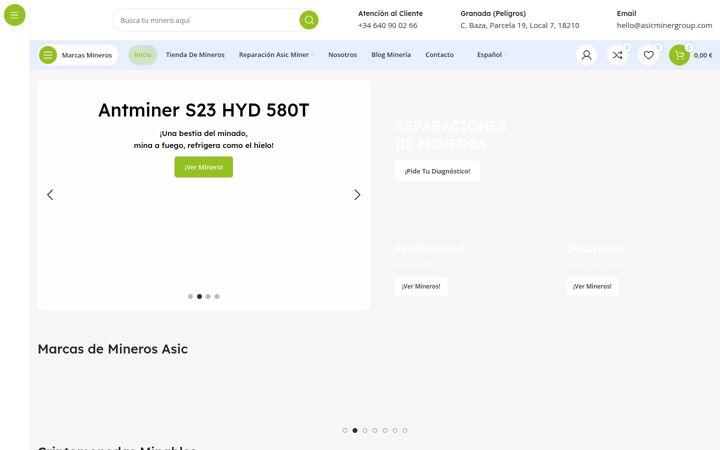Click the email hello@asicminergroup.com

pos(664,25)
